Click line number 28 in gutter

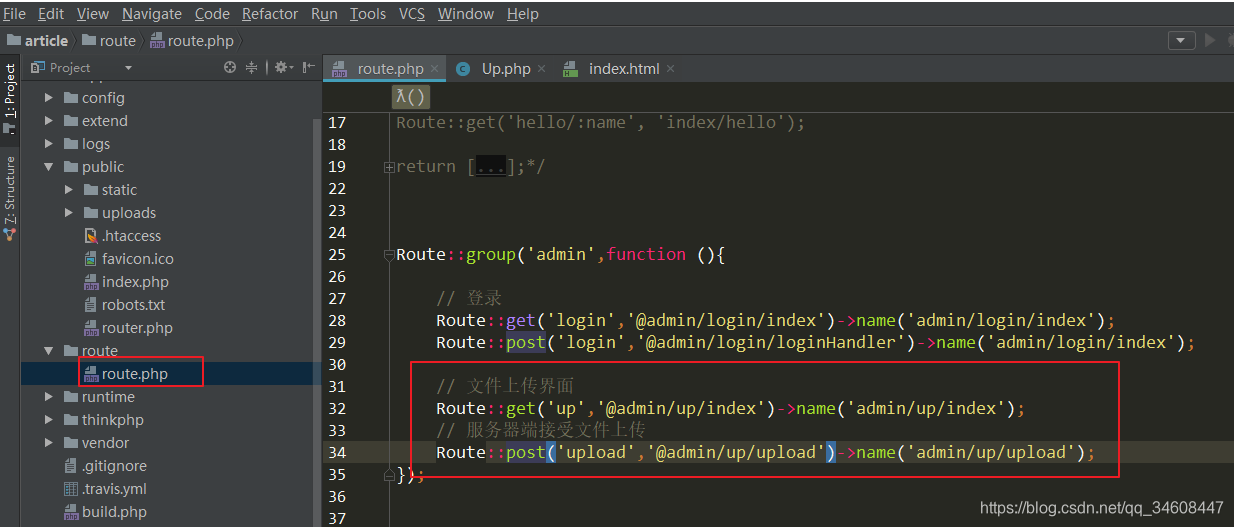pyautogui.click(x=337, y=321)
